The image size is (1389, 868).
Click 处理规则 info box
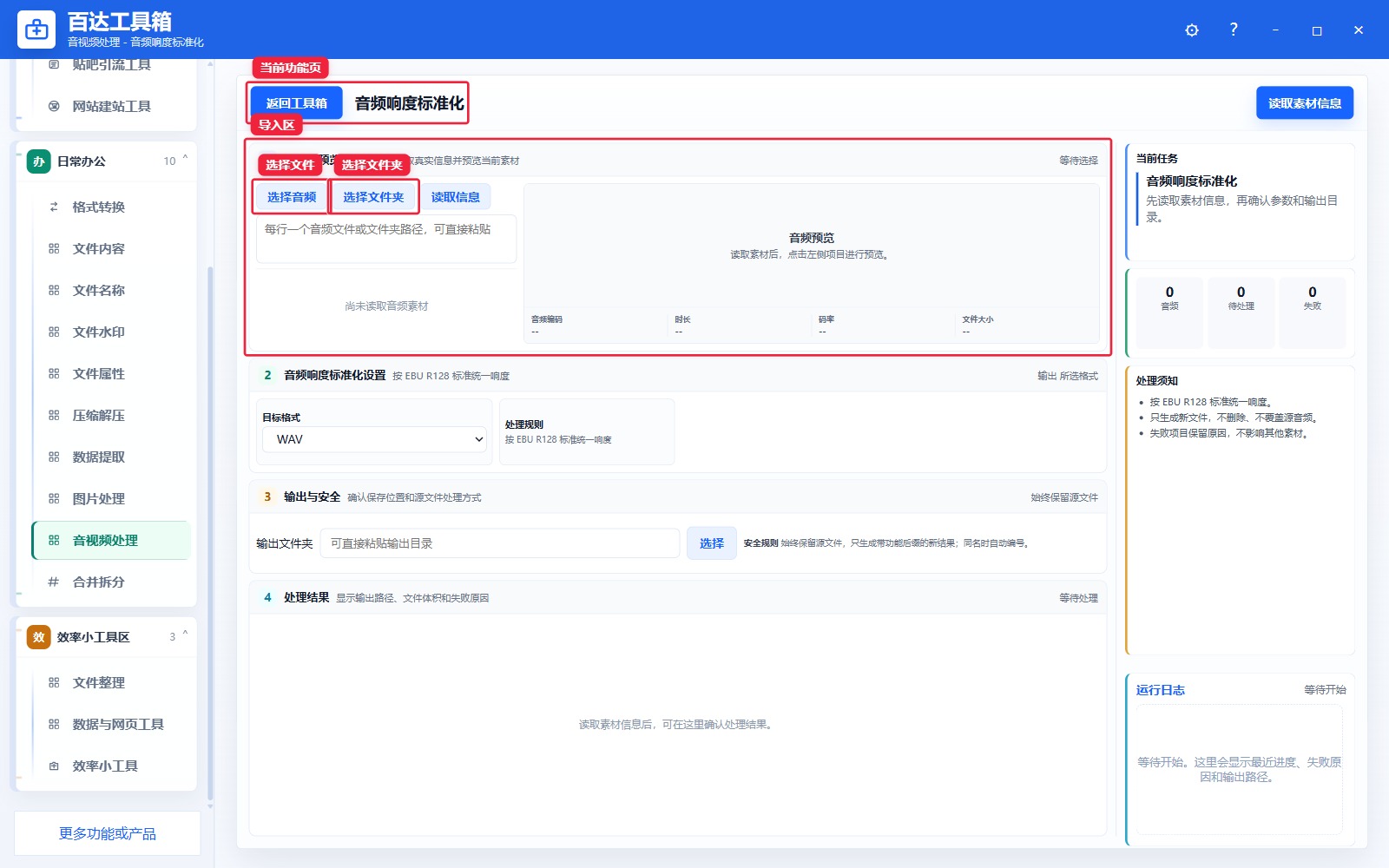click(587, 432)
